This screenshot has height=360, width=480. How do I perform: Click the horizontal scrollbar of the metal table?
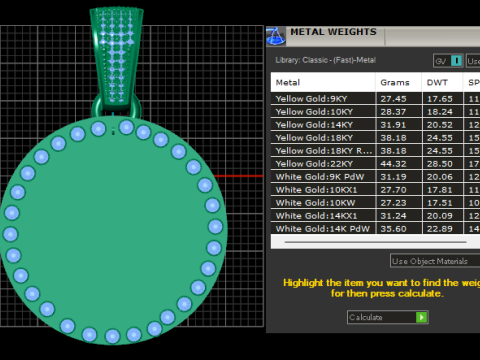point(376,242)
